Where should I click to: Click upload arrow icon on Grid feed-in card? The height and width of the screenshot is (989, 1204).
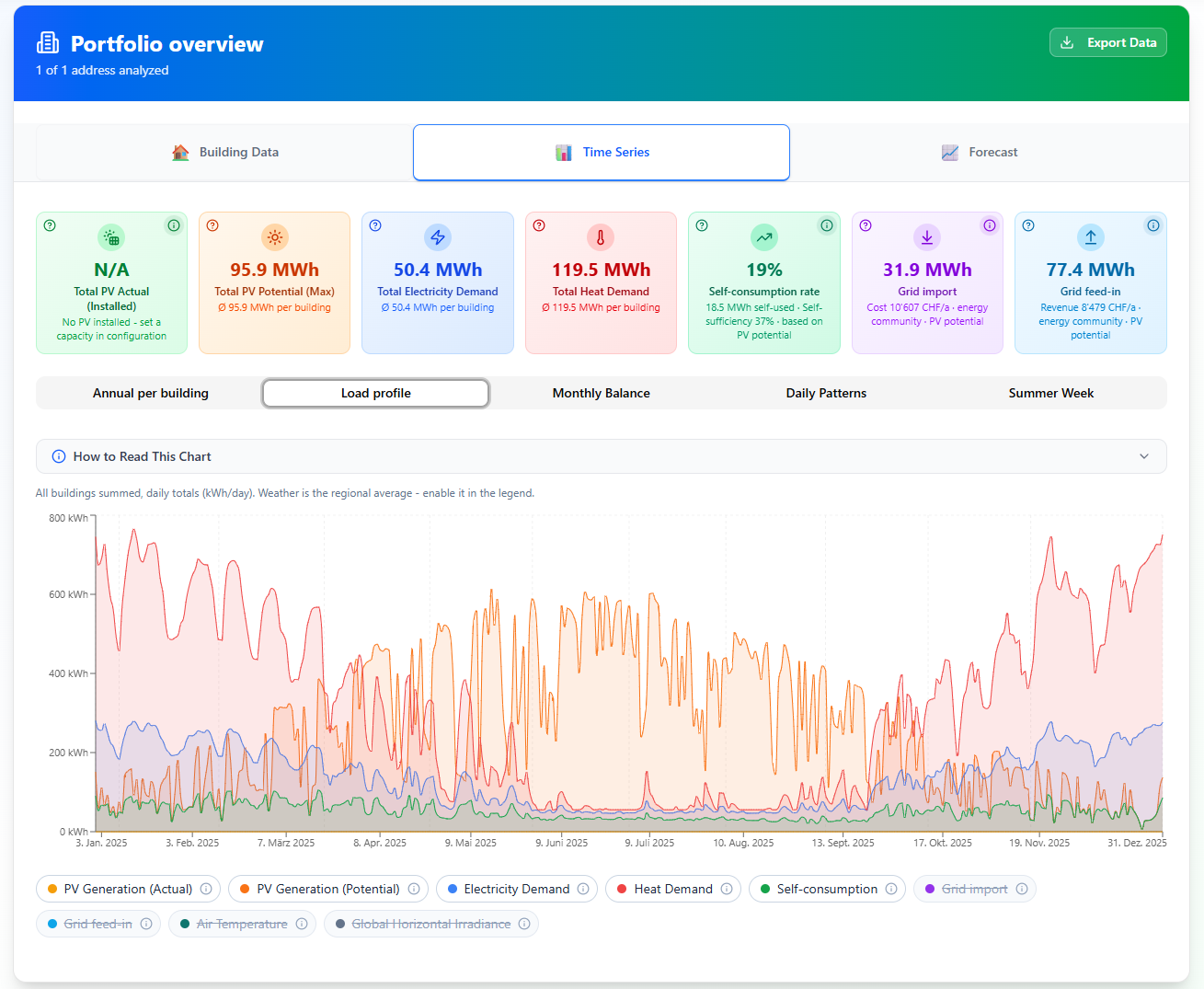click(x=1091, y=237)
